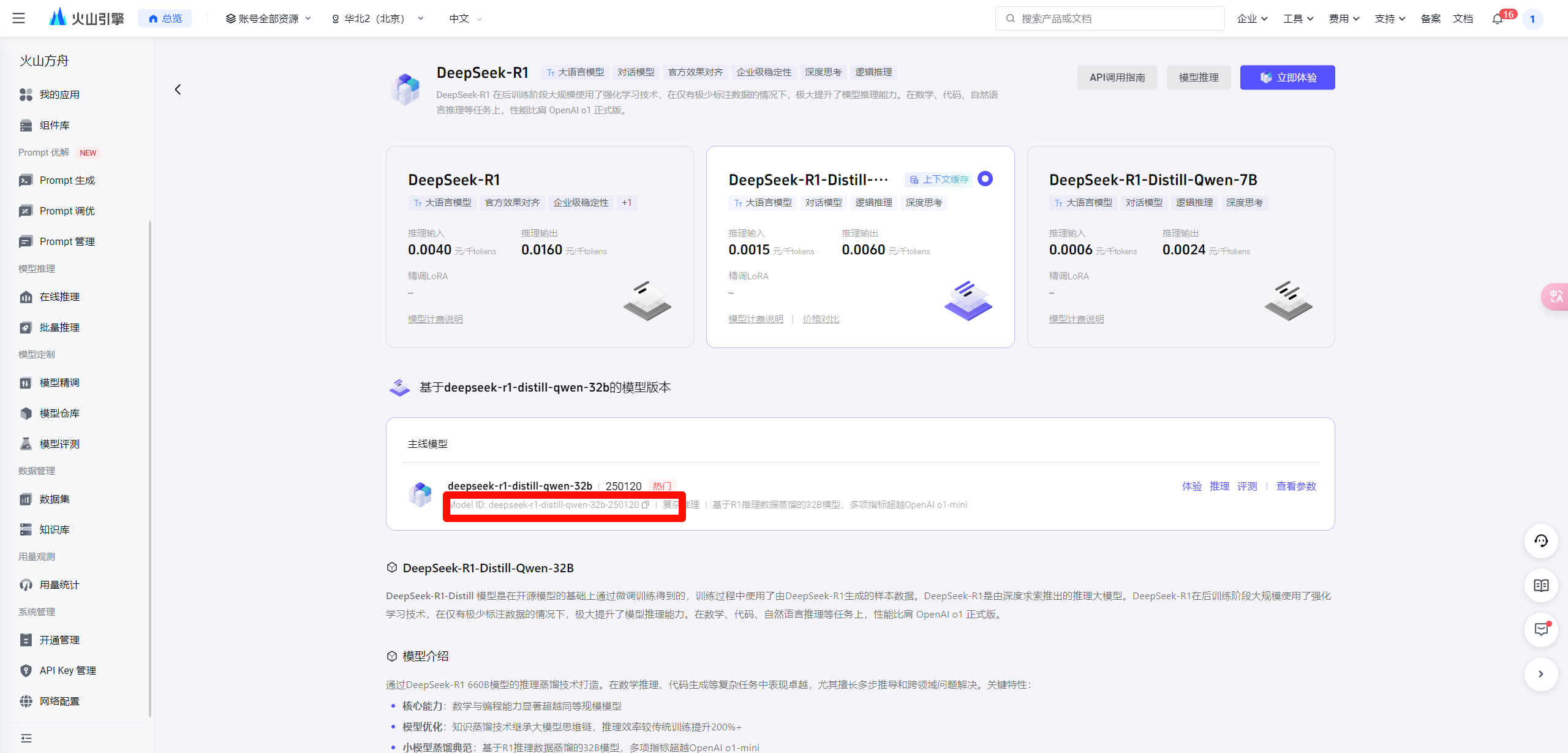Screen dimensions: 1568x753
Task: Click the +1 tag on DeepSeek-R1 card
Action: (627, 203)
